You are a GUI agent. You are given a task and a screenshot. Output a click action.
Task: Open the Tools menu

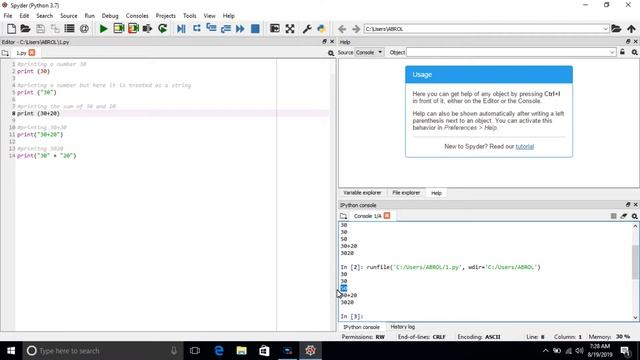click(189, 16)
